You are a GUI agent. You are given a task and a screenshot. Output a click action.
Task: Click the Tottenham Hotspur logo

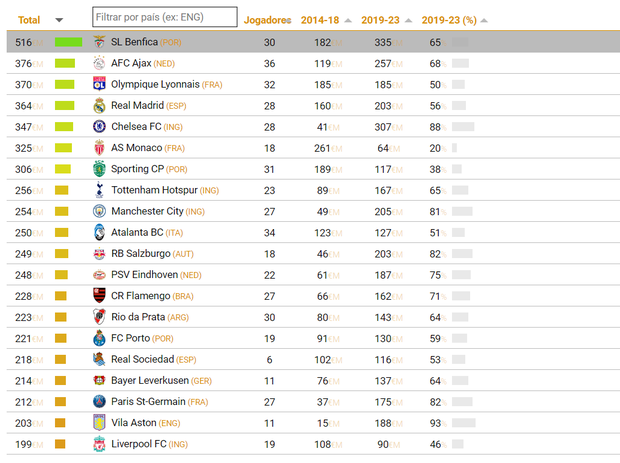pos(99,190)
